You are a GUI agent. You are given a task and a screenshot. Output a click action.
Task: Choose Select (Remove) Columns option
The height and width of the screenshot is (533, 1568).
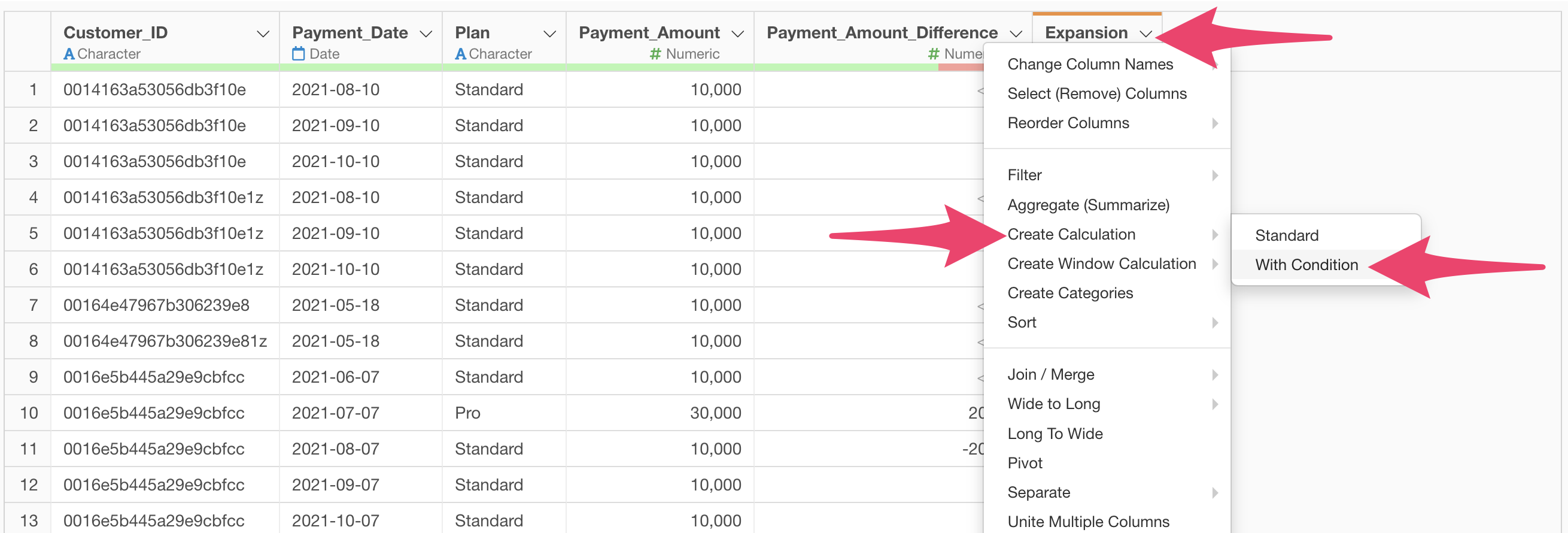click(x=1097, y=94)
